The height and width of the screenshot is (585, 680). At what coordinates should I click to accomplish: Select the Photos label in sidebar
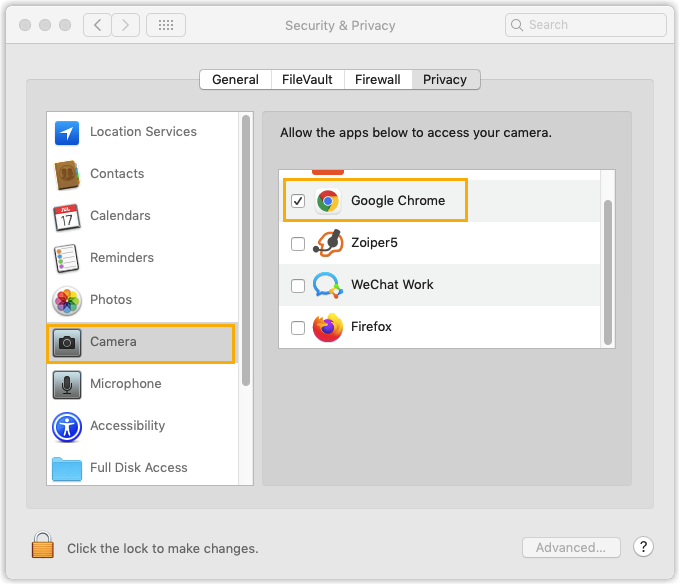(111, 300)
